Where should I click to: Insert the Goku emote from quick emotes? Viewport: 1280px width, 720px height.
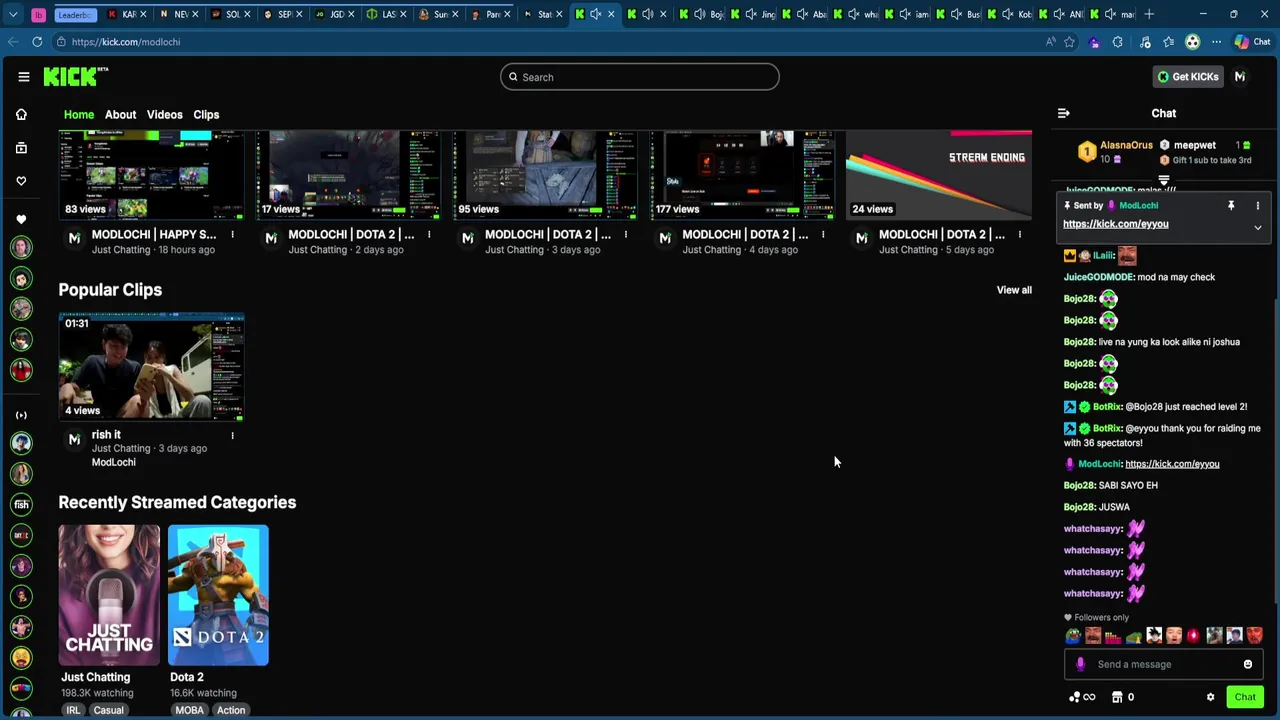coord(1153,635)
